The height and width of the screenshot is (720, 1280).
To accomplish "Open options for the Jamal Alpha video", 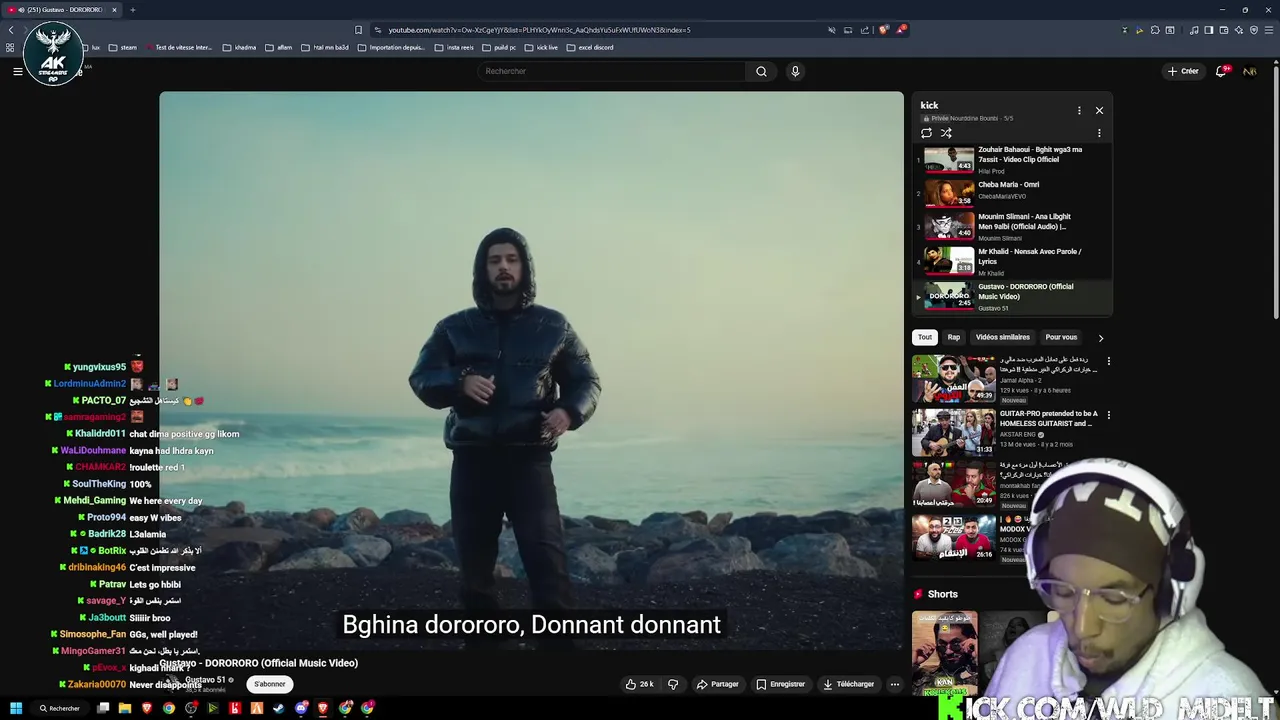I will click(1108, 361).
